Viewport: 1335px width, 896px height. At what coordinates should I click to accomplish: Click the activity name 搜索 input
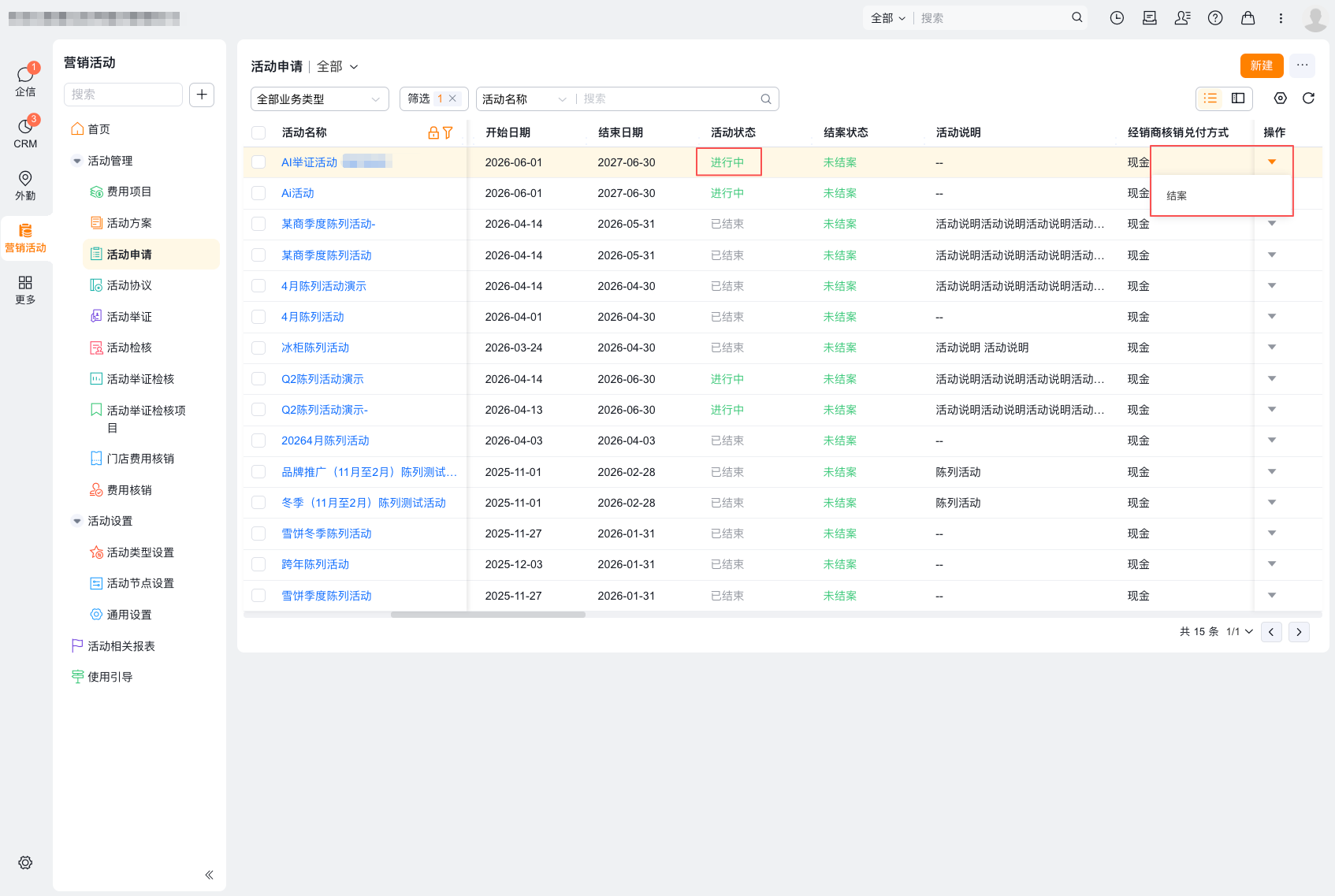(670, 99)
